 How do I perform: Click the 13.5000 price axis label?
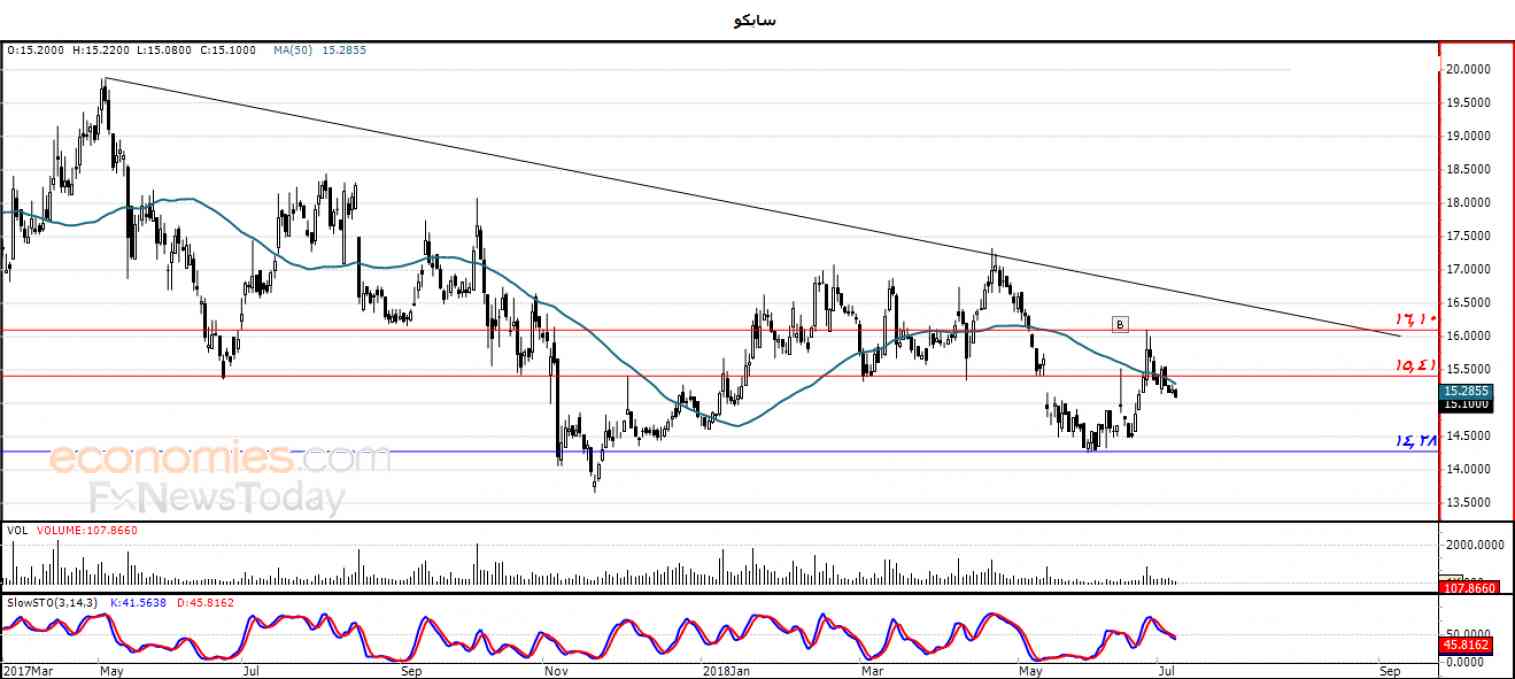coord(1469,503)
